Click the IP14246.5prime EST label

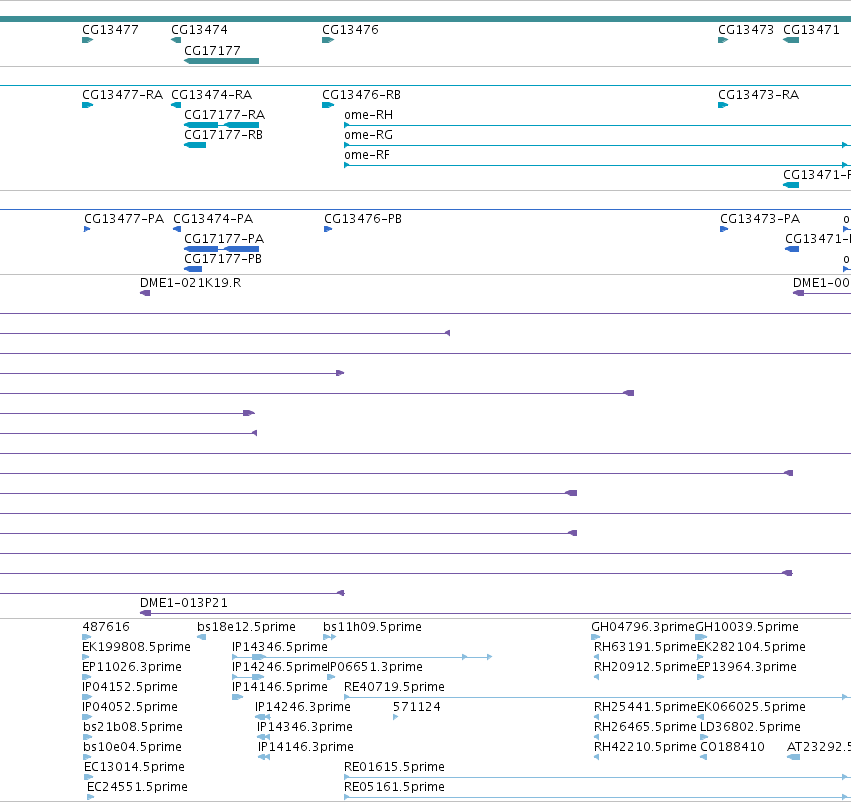pos(280,667)
